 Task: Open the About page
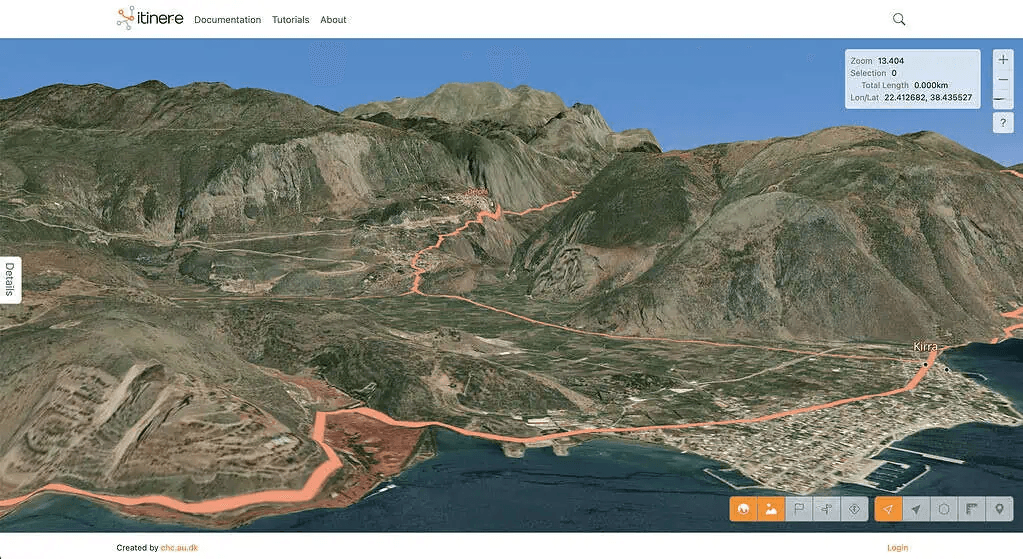[x=333, y=20]
